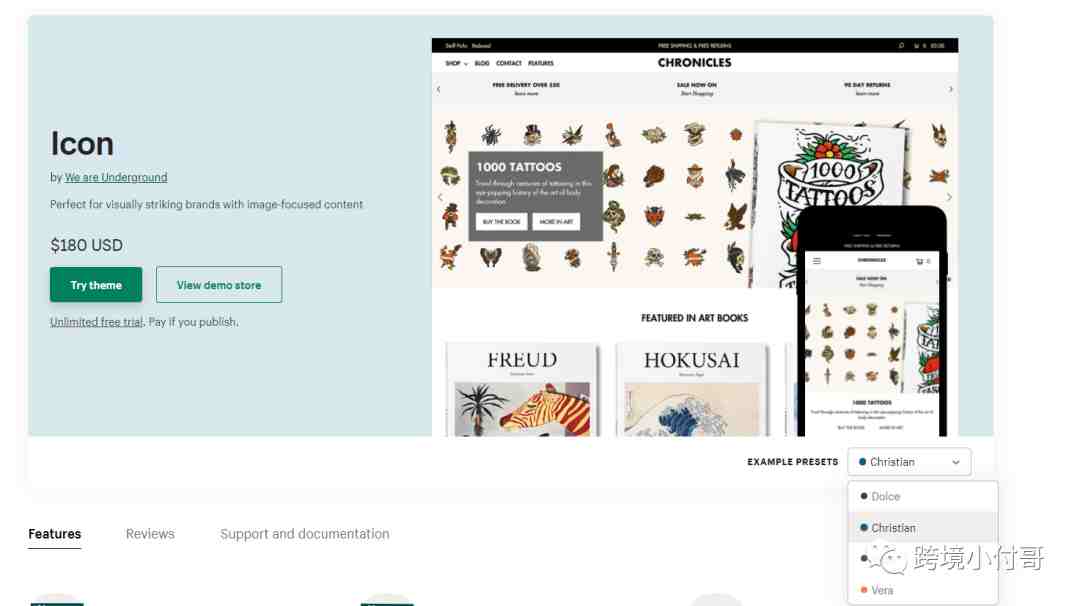The image size is (1080, 606).
Task: Click the search icon in the Chronicles preview header
Action: [x=900, y=45]
